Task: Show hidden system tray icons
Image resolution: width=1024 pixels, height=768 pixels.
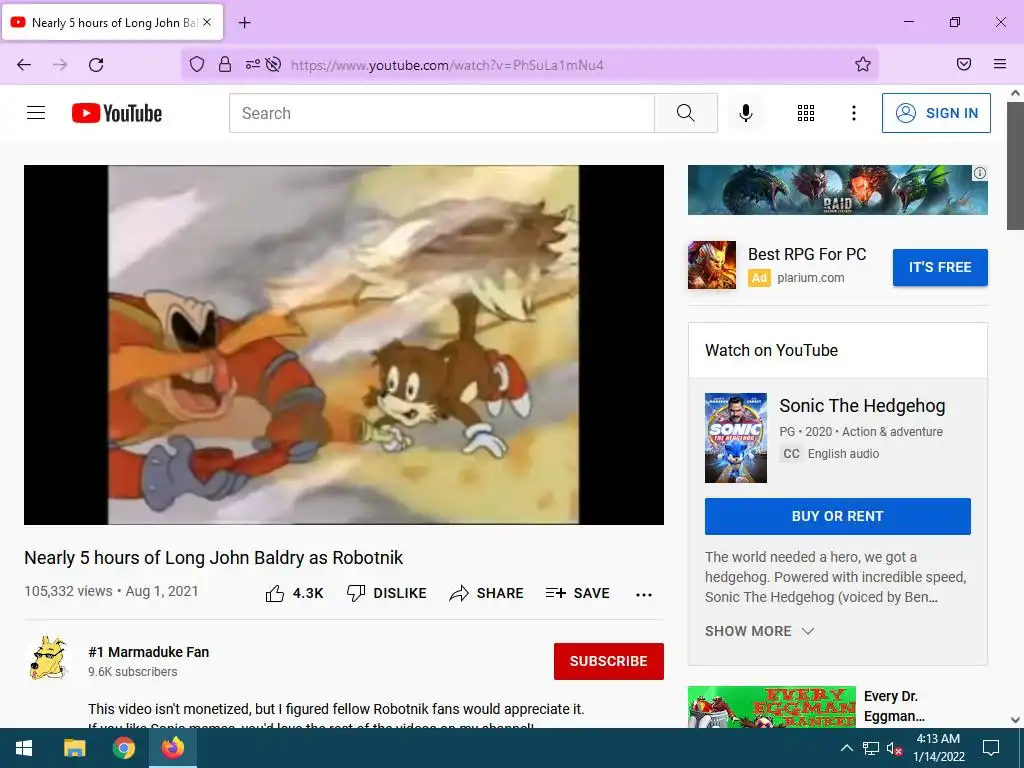Action: [846, 748]
